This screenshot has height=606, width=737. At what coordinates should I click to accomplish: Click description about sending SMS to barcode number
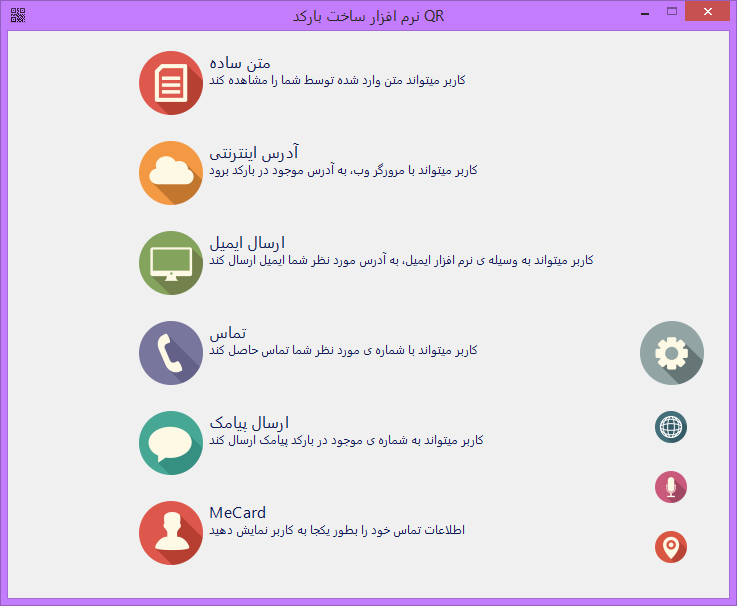coord(346,441)
